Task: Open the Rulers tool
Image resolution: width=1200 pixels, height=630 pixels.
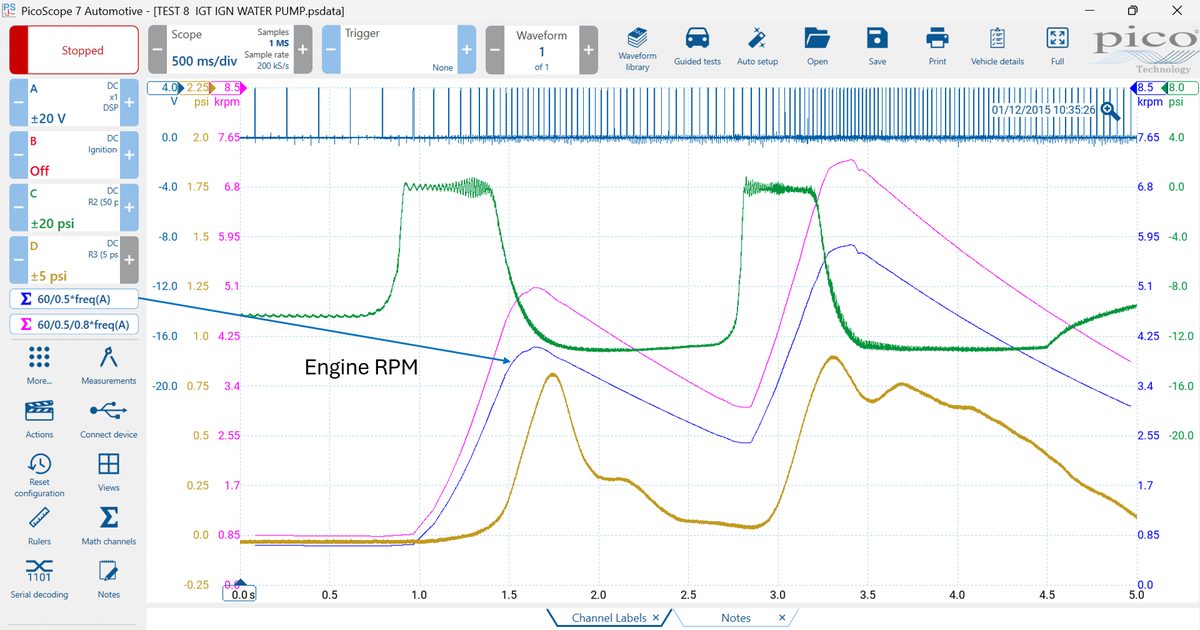Action: (x=40, y=524)
